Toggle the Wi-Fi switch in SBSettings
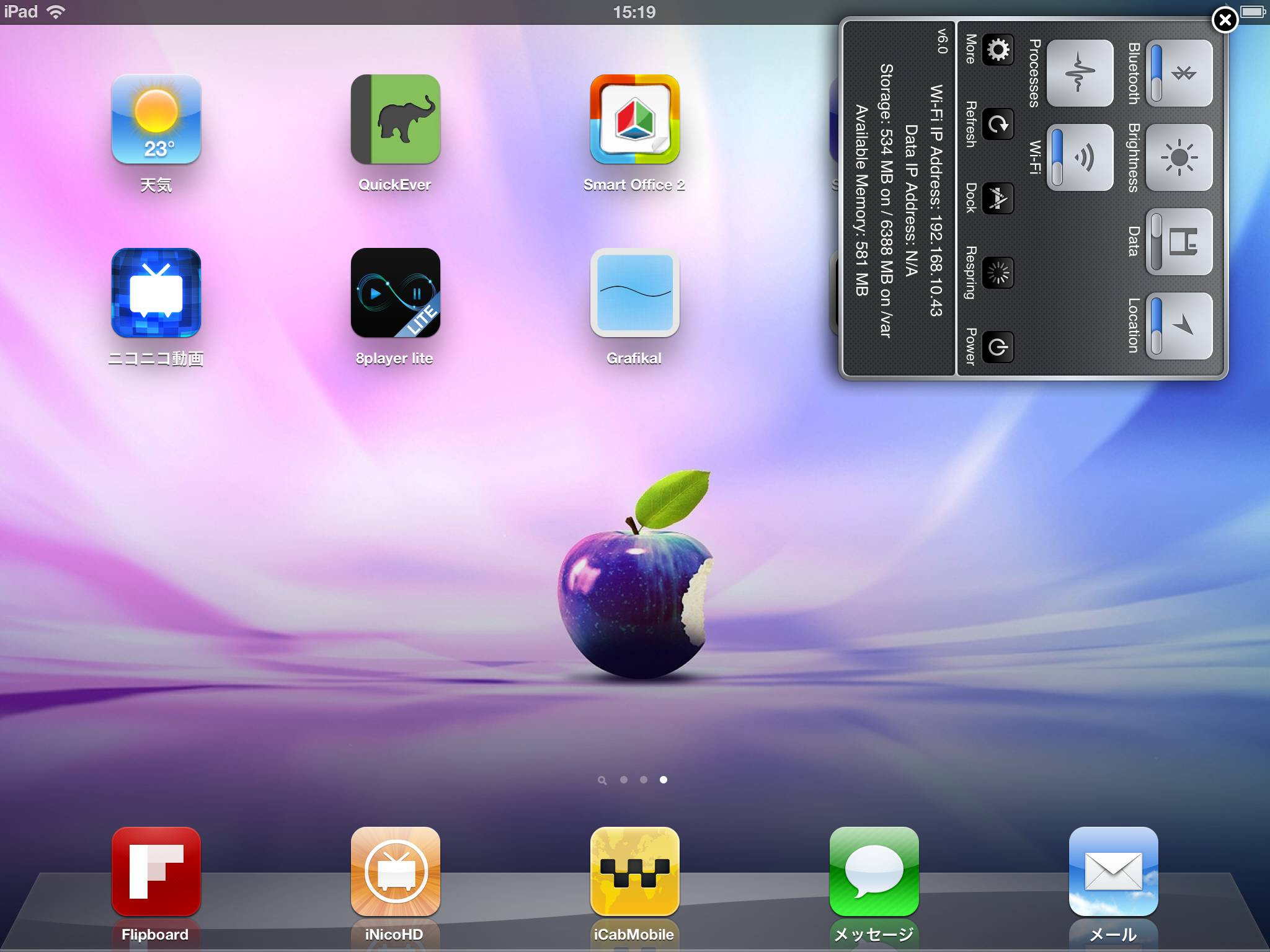 pos(1079,157)
